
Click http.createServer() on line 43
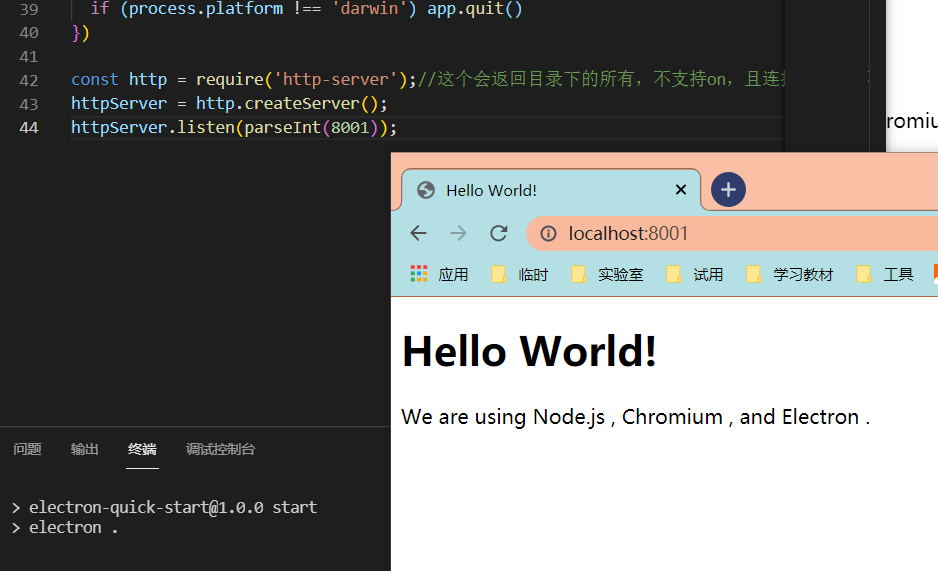coord(287,103)
